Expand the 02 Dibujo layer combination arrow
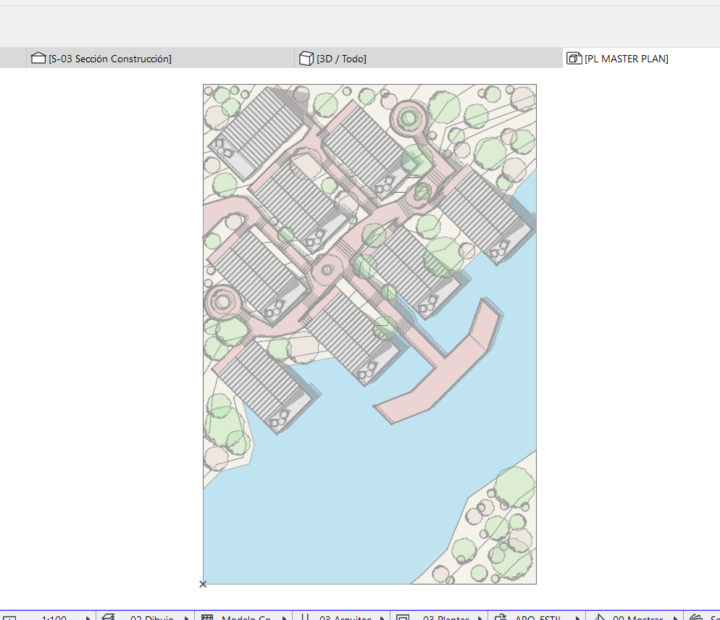 click(186, 618)
